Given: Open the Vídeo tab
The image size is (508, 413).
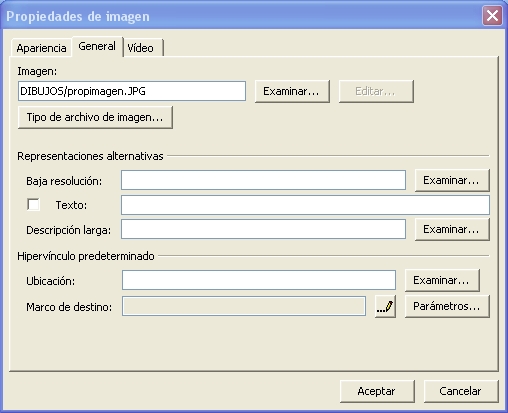Looking at the screenshot, I should [143, 48].
